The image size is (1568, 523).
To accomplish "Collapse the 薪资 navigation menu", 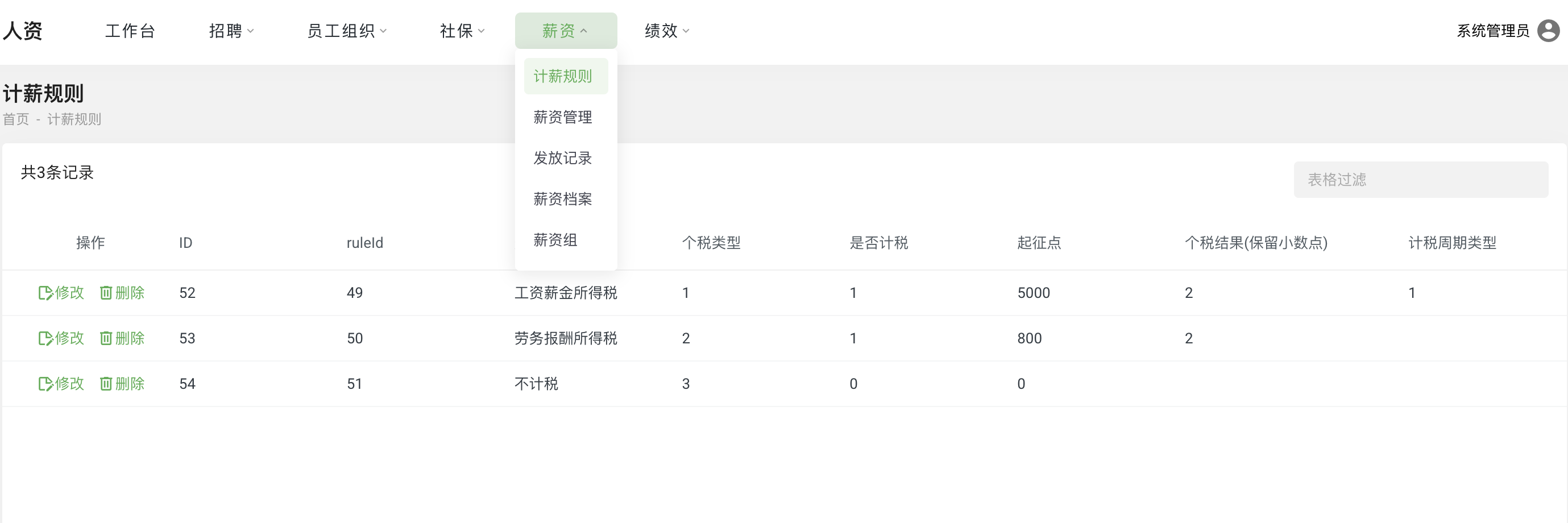I will point(565,31).
